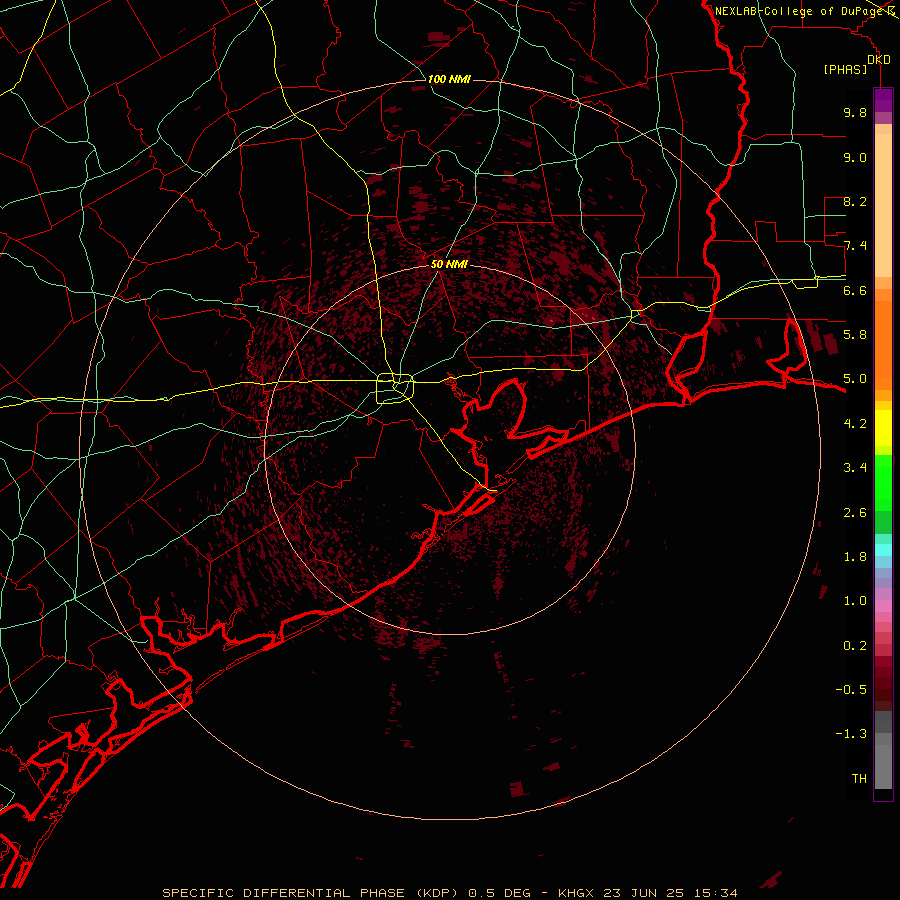This screenshot has width=900, height=900.
Task: Click the 9.0 value on color scale
Action: 855,157
